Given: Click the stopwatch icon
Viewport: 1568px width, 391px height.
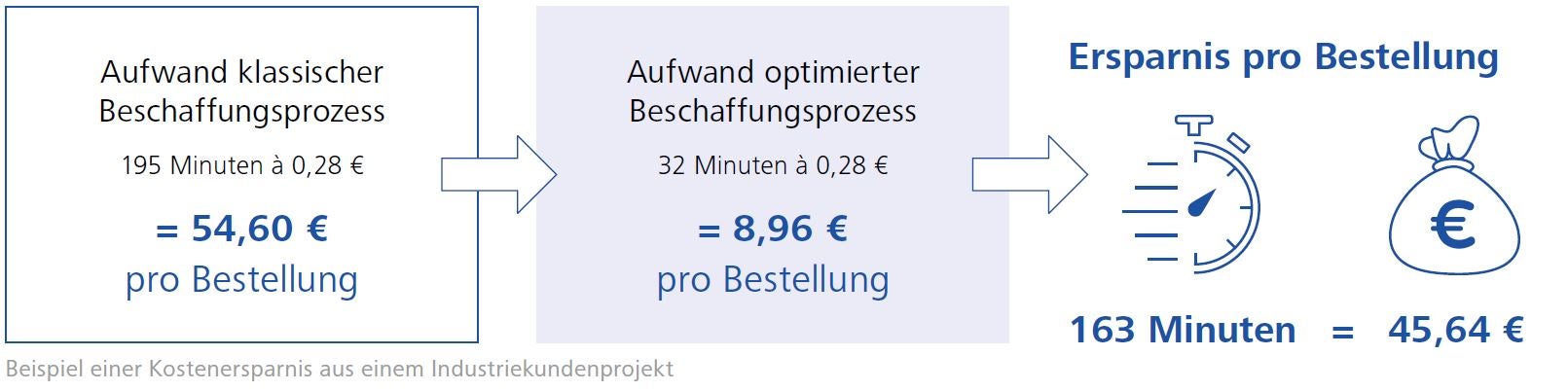Looking at the screenshot, I should [1192, 195].
